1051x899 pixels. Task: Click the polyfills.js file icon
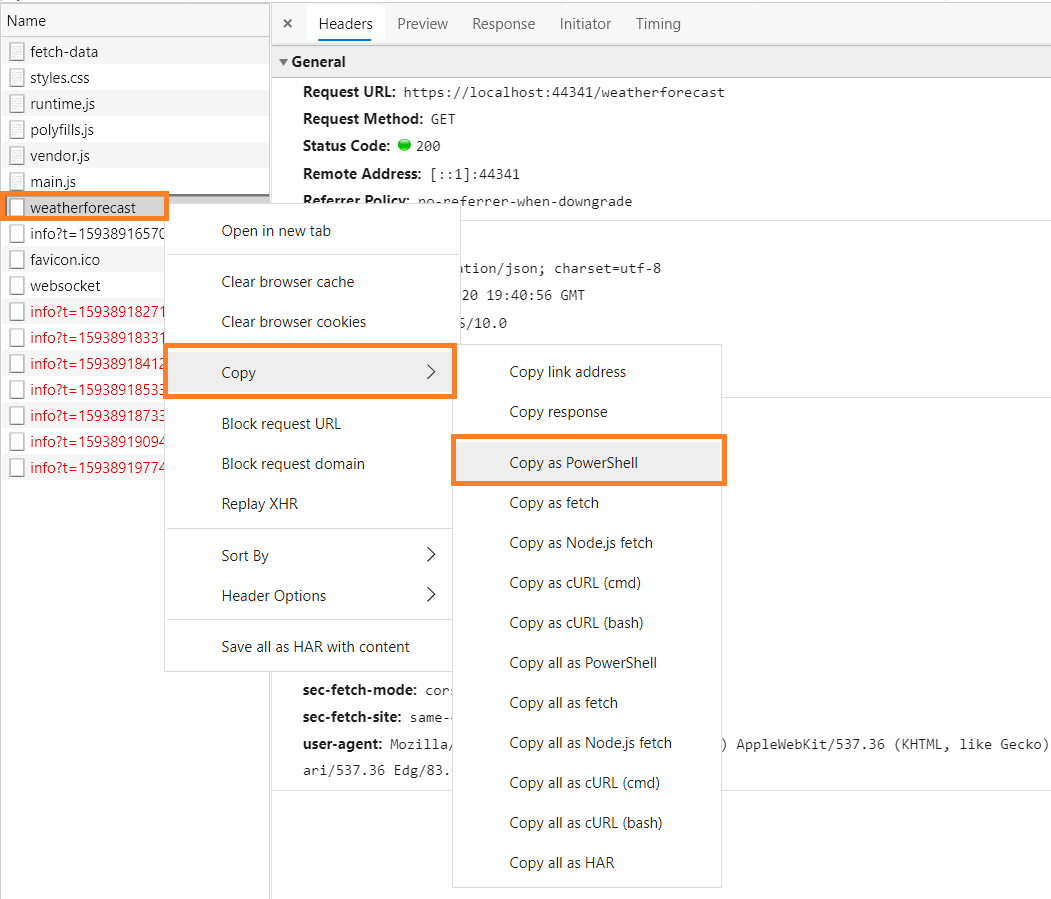[16, 129]
